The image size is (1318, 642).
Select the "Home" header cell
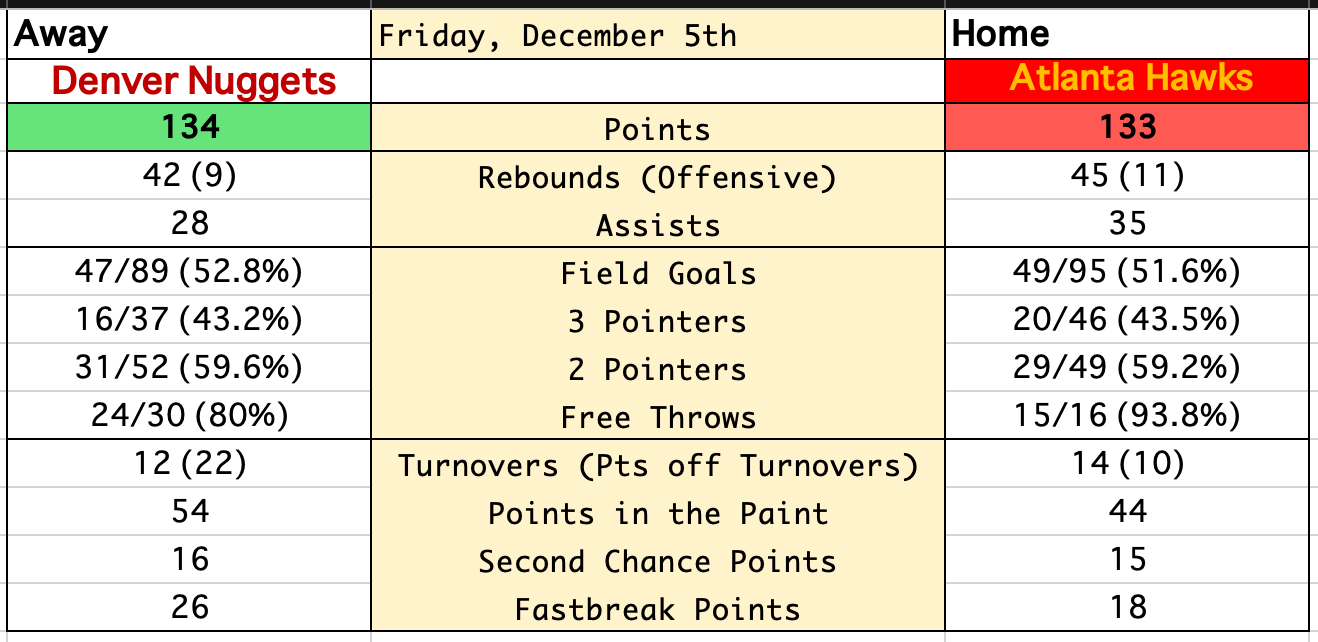tap(1126, 36)
